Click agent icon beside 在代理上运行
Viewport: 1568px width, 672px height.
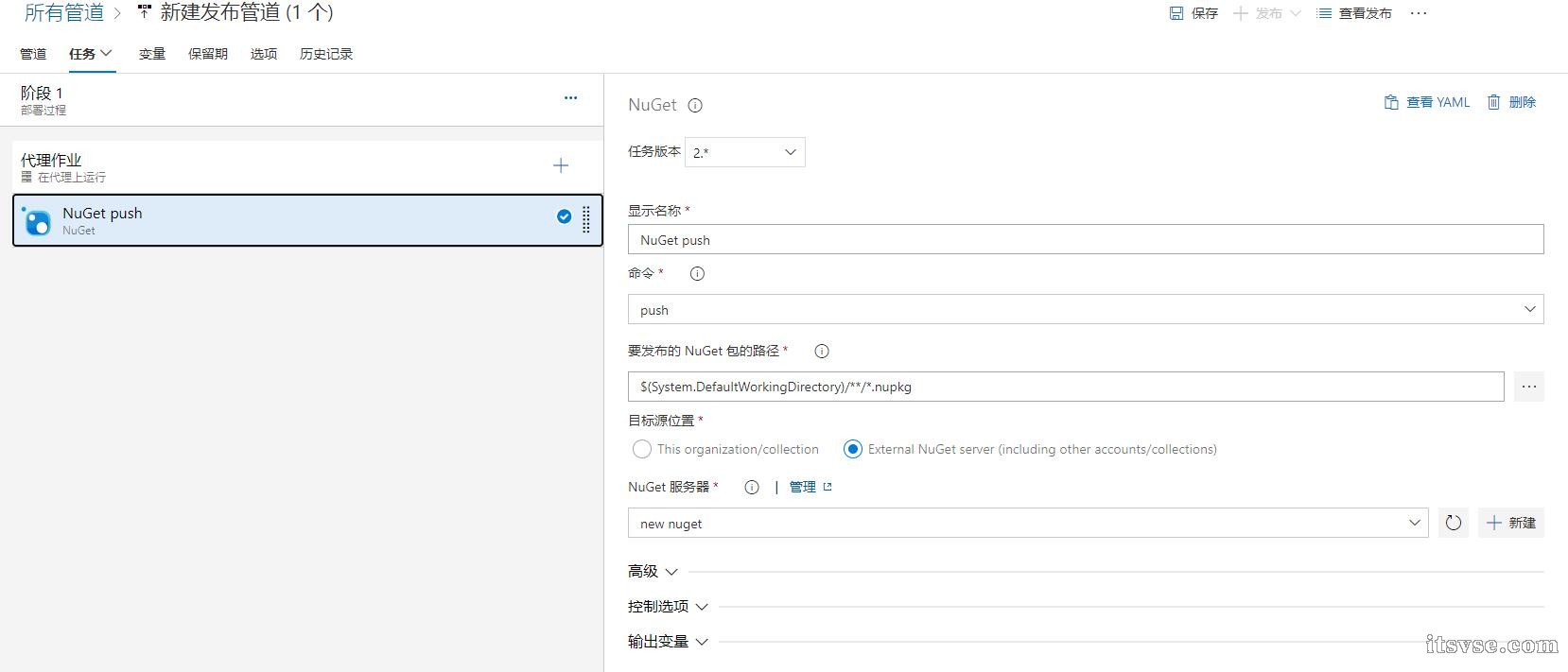(26, 177)
